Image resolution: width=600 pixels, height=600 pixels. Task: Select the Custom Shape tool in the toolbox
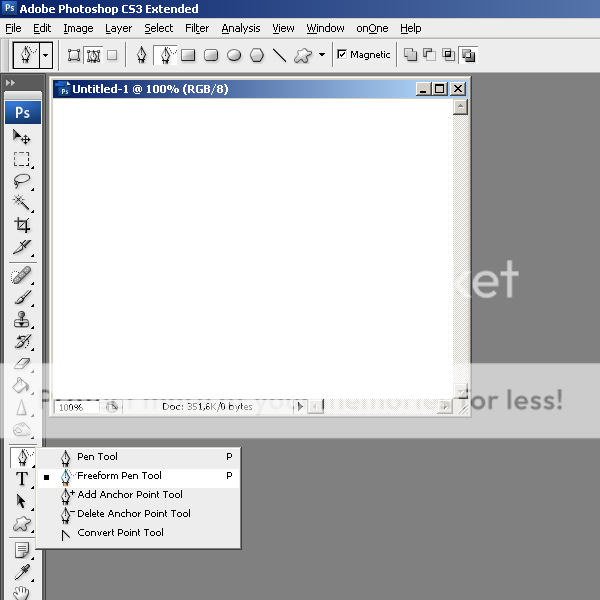[21, 524]
